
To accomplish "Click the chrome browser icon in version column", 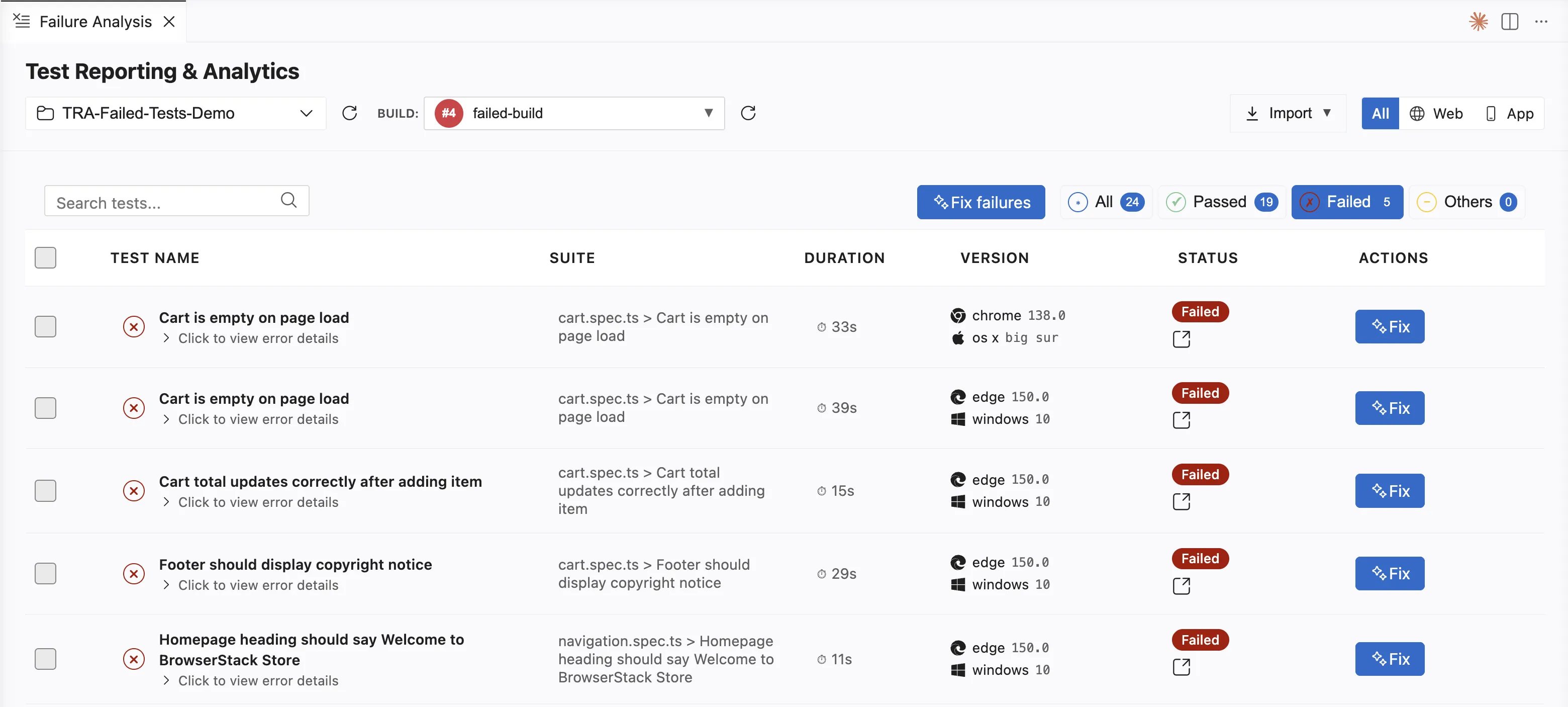I will click(958, 315).
